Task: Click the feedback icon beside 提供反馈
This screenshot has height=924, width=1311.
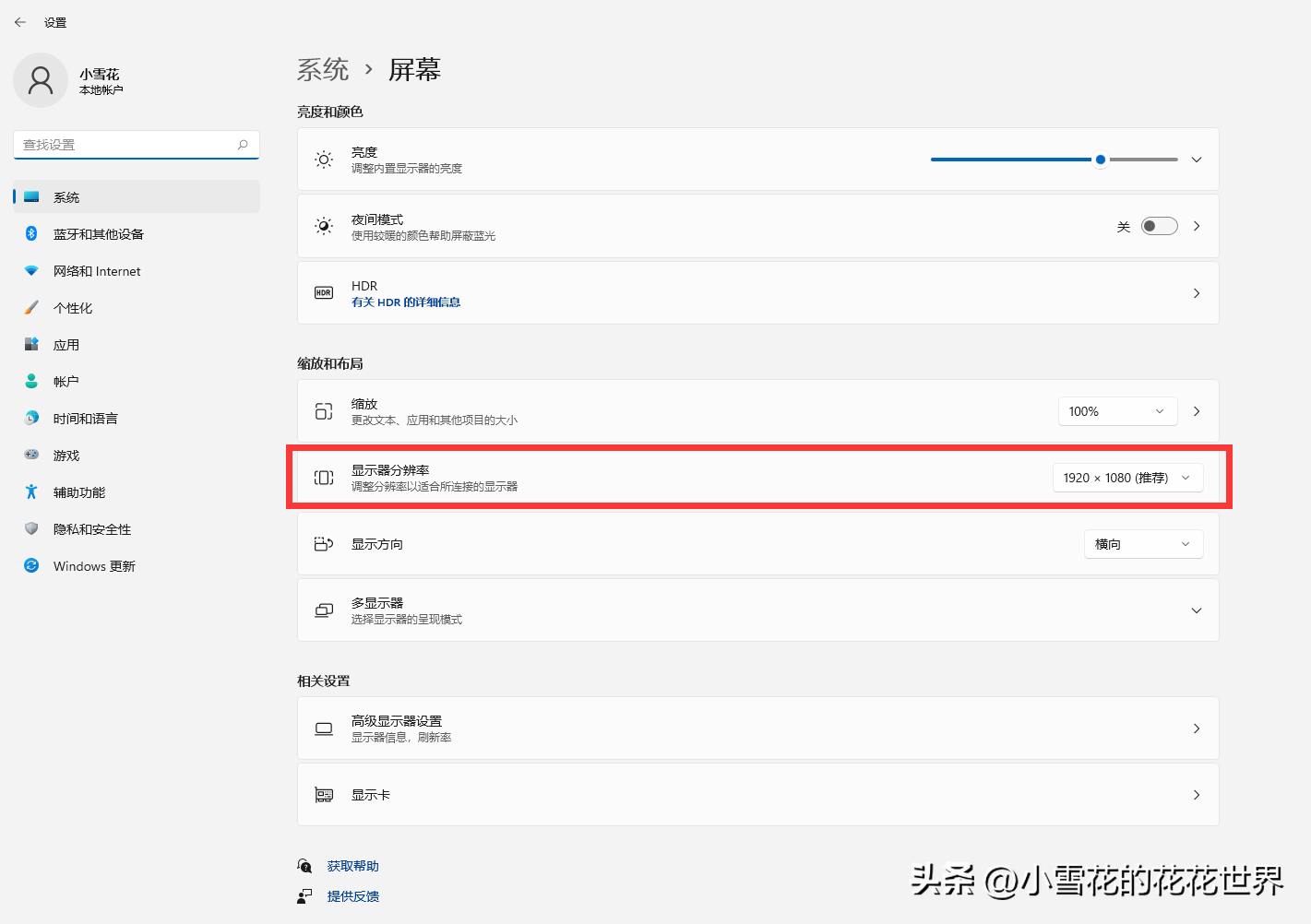Action: pos(304,896)
